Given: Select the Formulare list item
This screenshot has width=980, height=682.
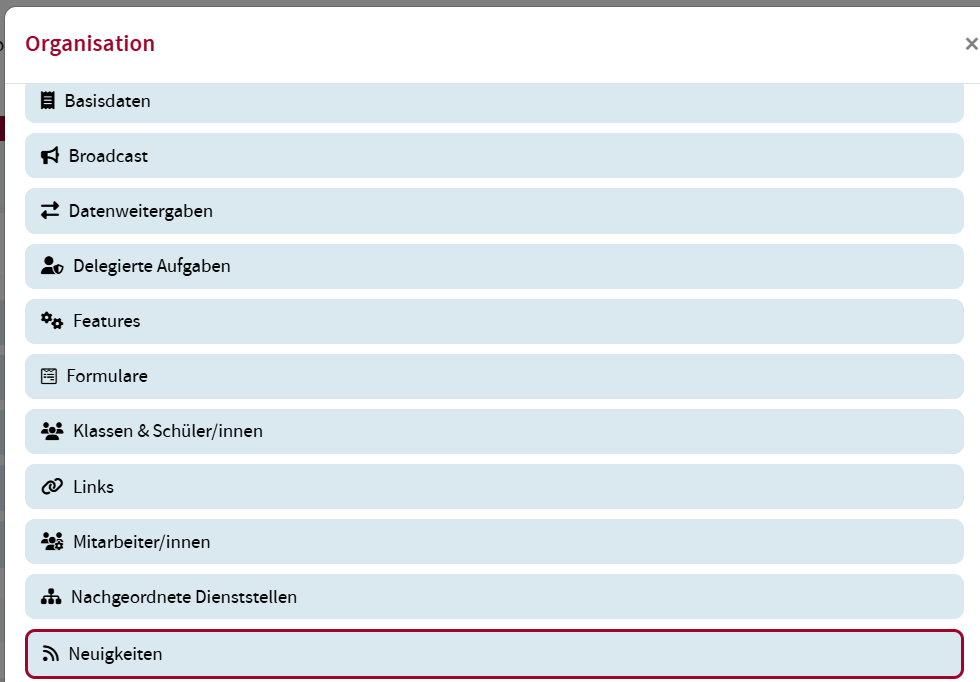Looking at the screenshot, I should [x=494, y=376].
